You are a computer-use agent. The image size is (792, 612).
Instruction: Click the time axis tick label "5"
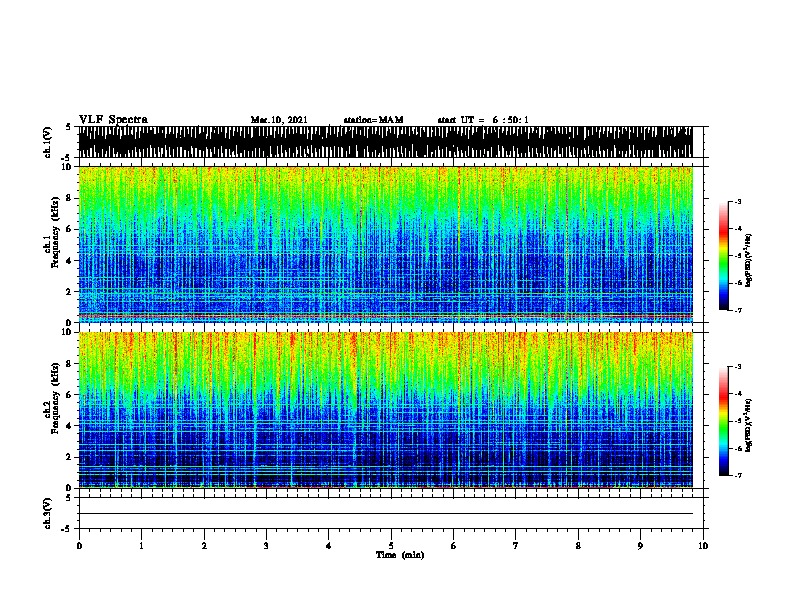pyautogui.click(x=391, y=546)
